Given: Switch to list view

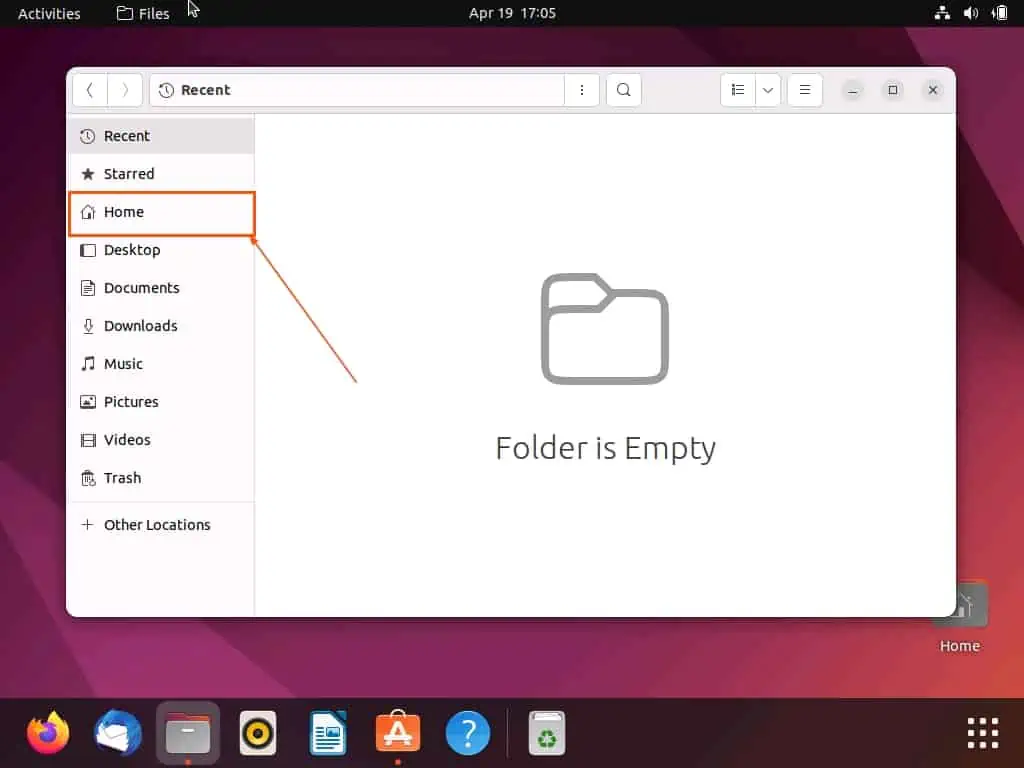Looking at the screenshot, I should point(738,89).
